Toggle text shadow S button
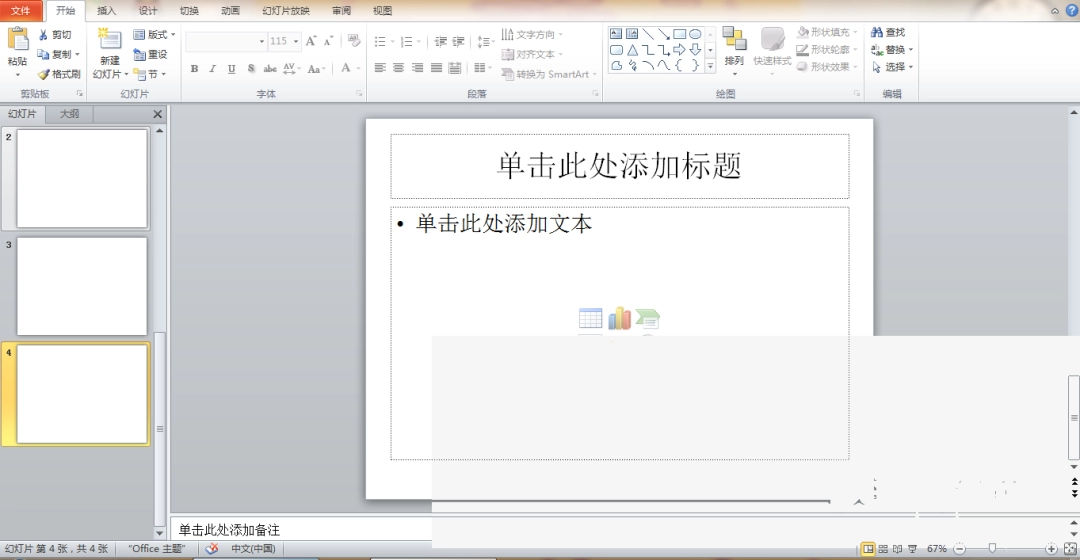Screen dimensions: 1080x560 (251, 68)
